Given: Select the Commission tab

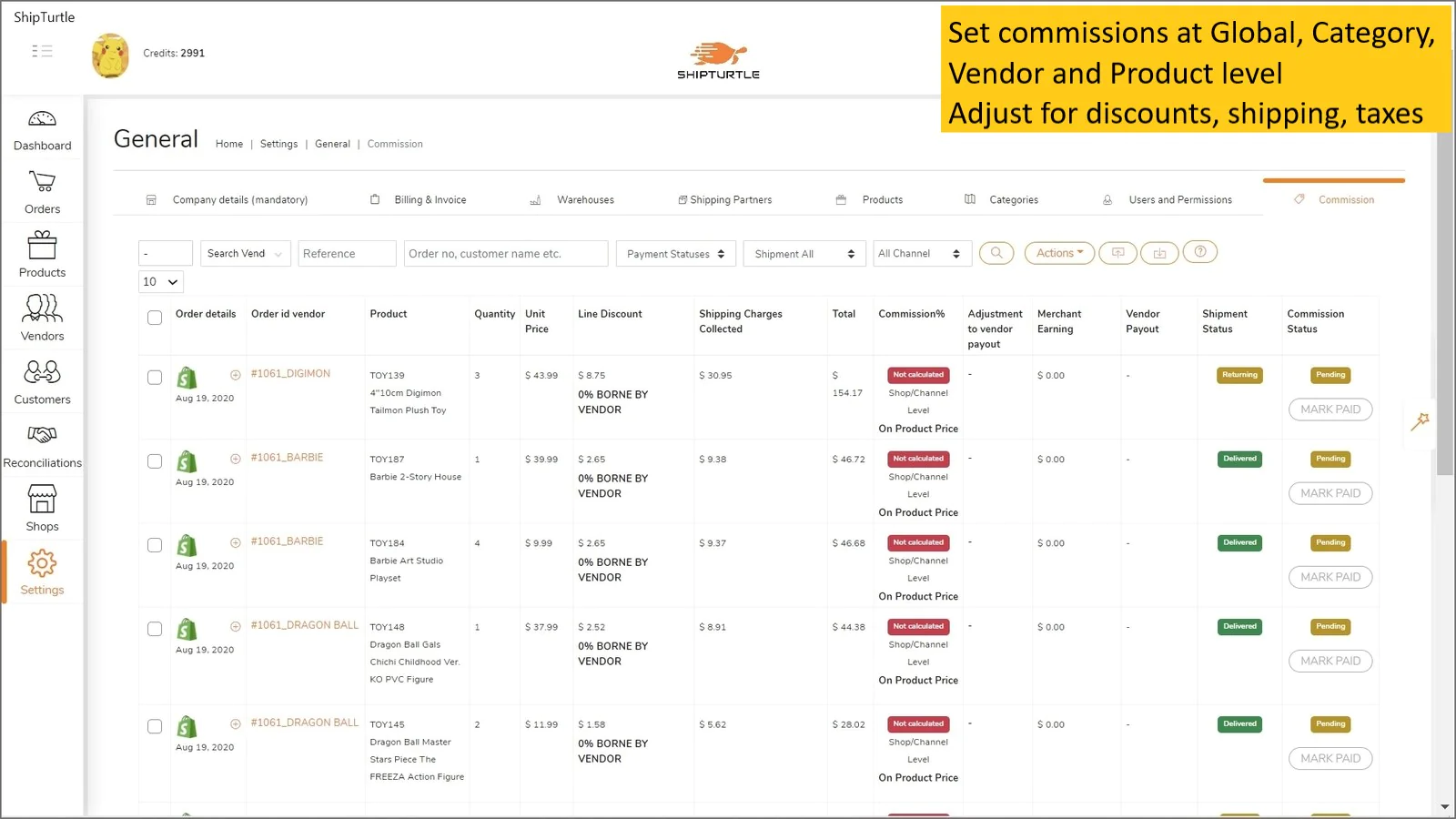Looking at the screenshot, I should (1335, 199).
